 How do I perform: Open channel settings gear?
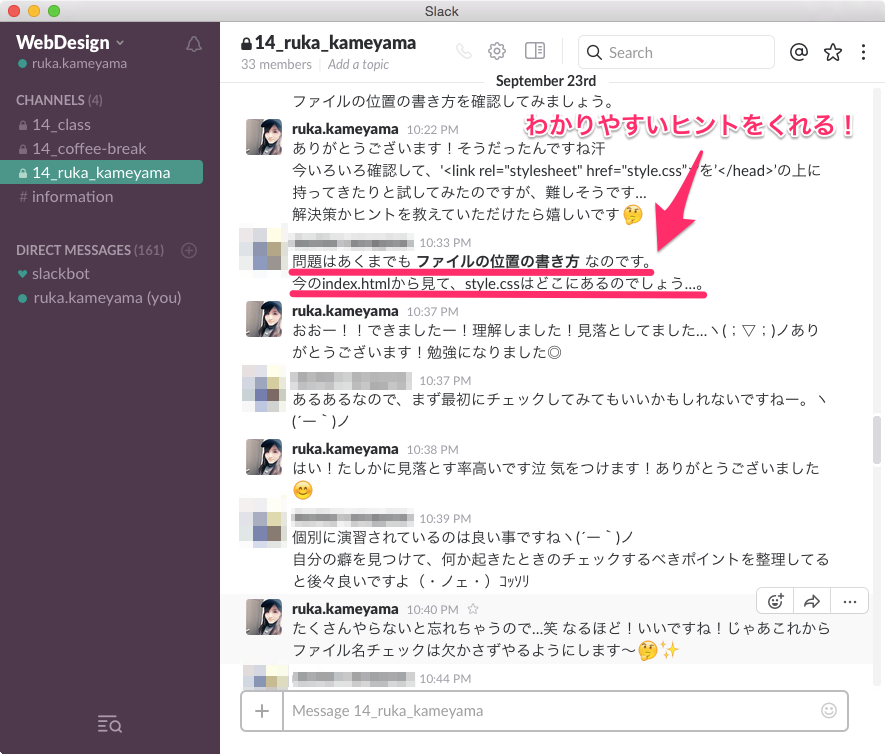point(497,51)
